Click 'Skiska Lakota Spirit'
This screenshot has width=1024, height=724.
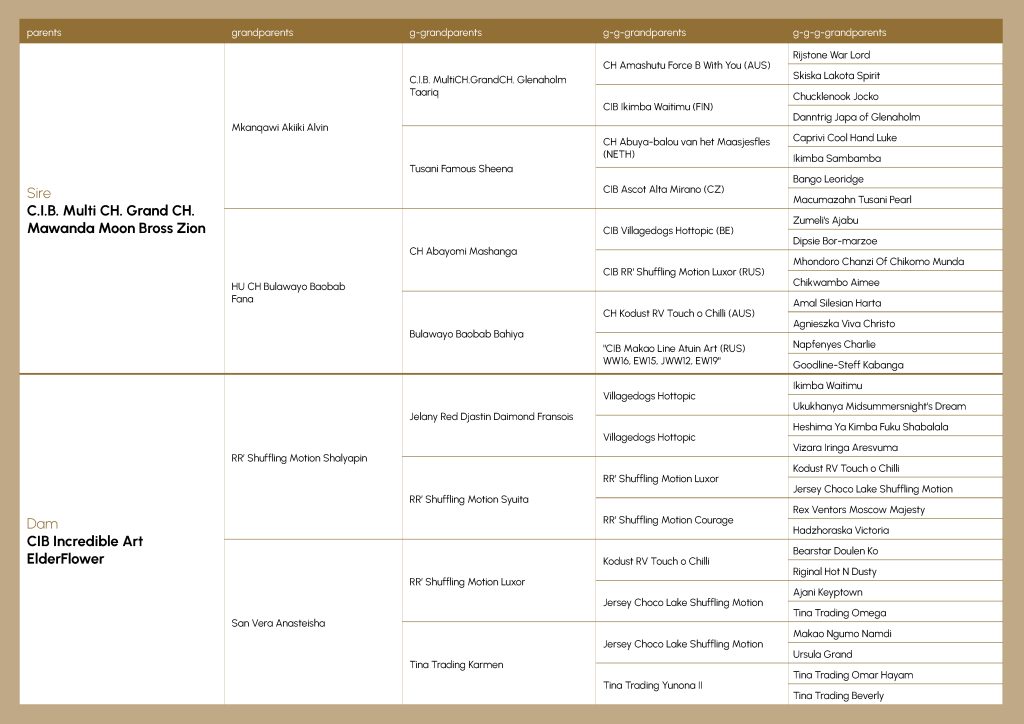pos(836,76)
